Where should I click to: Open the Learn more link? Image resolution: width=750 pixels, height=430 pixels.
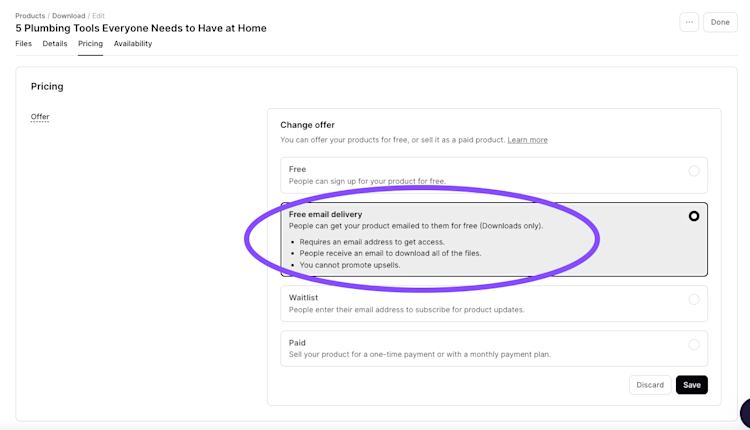coord(528,140)
